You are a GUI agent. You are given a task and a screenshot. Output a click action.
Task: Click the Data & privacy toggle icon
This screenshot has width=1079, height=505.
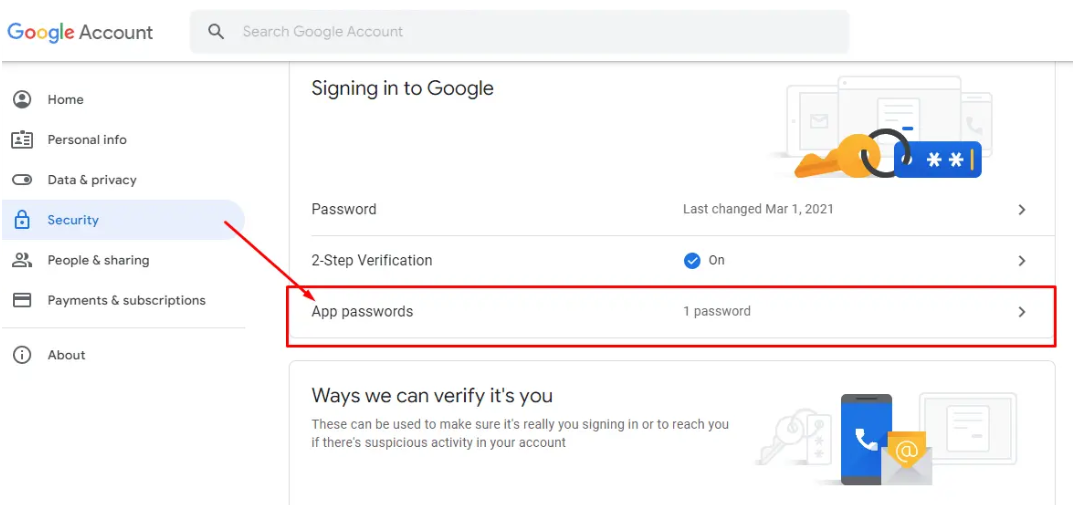(x=22, y=180)
